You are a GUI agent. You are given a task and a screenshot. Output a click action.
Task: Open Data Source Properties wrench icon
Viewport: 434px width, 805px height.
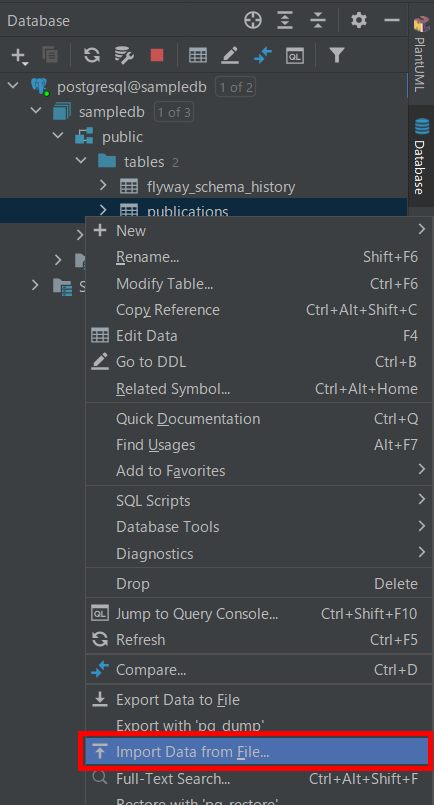point(124,55)
